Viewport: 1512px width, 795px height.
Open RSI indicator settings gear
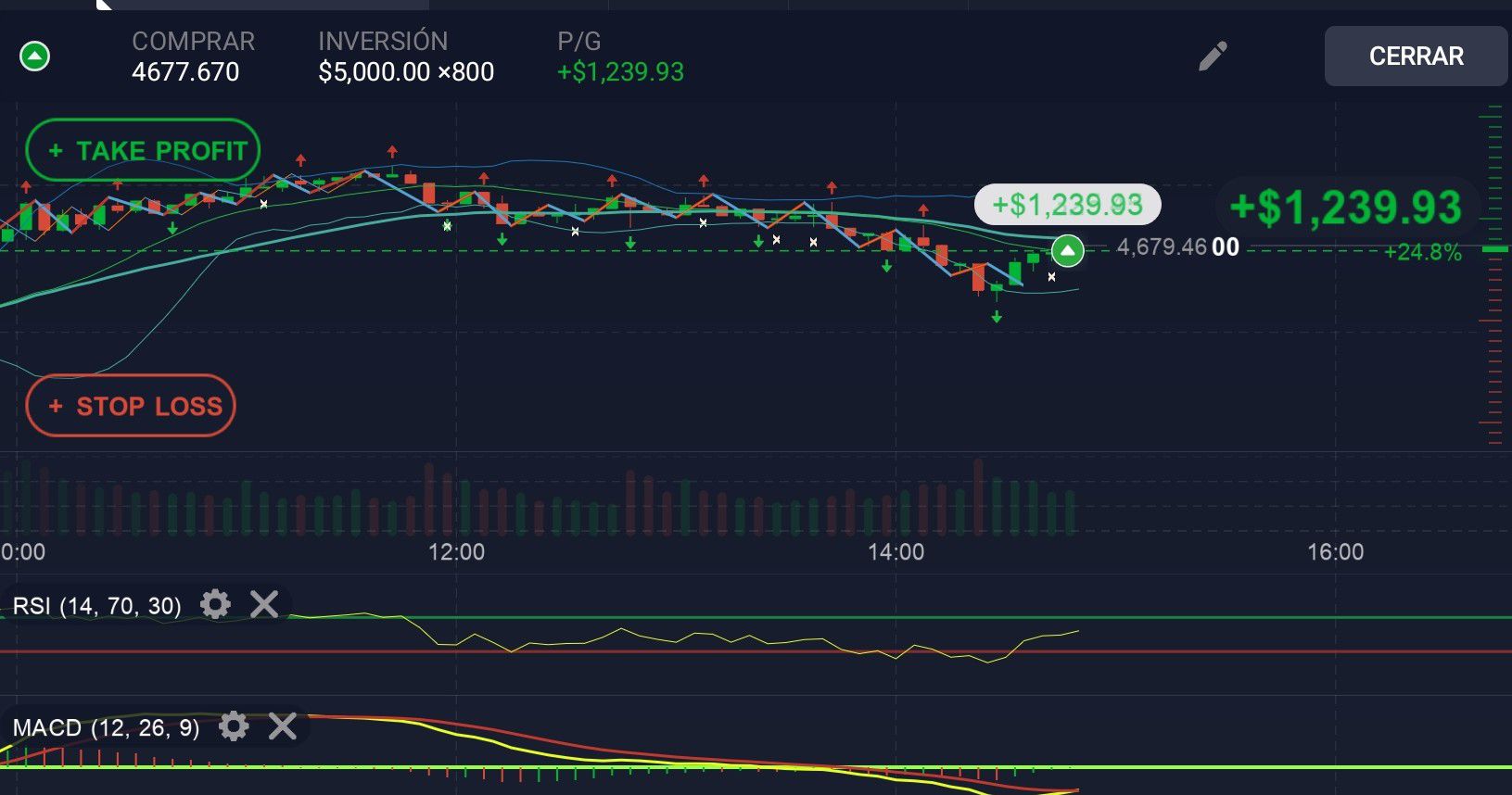pyautogui.click(x=215, y=605)
